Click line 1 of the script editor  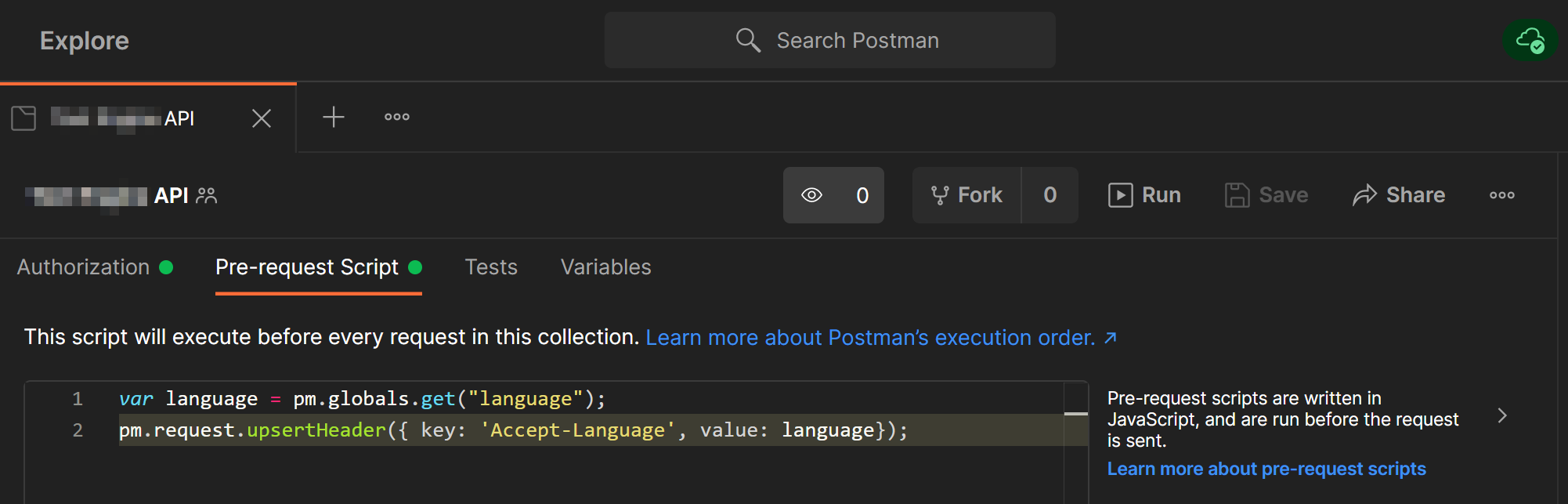(363, 399)
